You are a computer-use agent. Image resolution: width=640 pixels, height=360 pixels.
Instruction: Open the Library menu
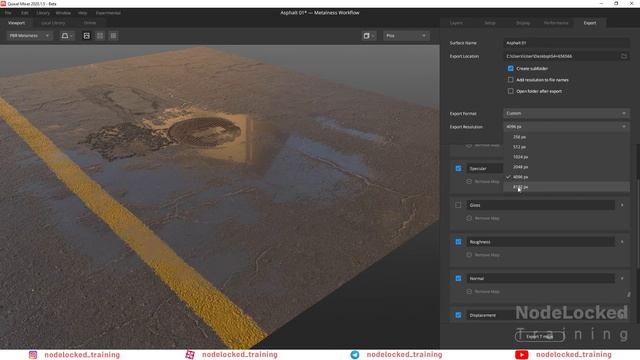[x=43, y=13]
